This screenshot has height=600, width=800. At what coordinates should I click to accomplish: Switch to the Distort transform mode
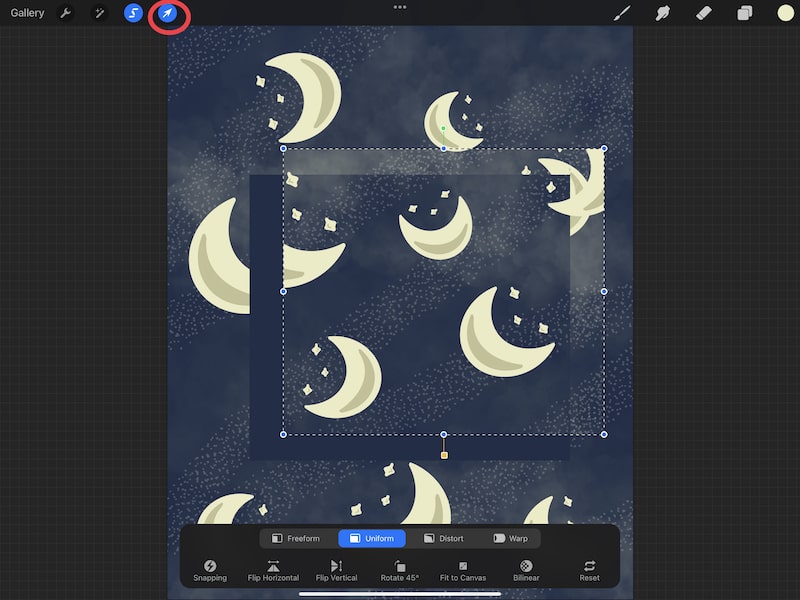443,538
